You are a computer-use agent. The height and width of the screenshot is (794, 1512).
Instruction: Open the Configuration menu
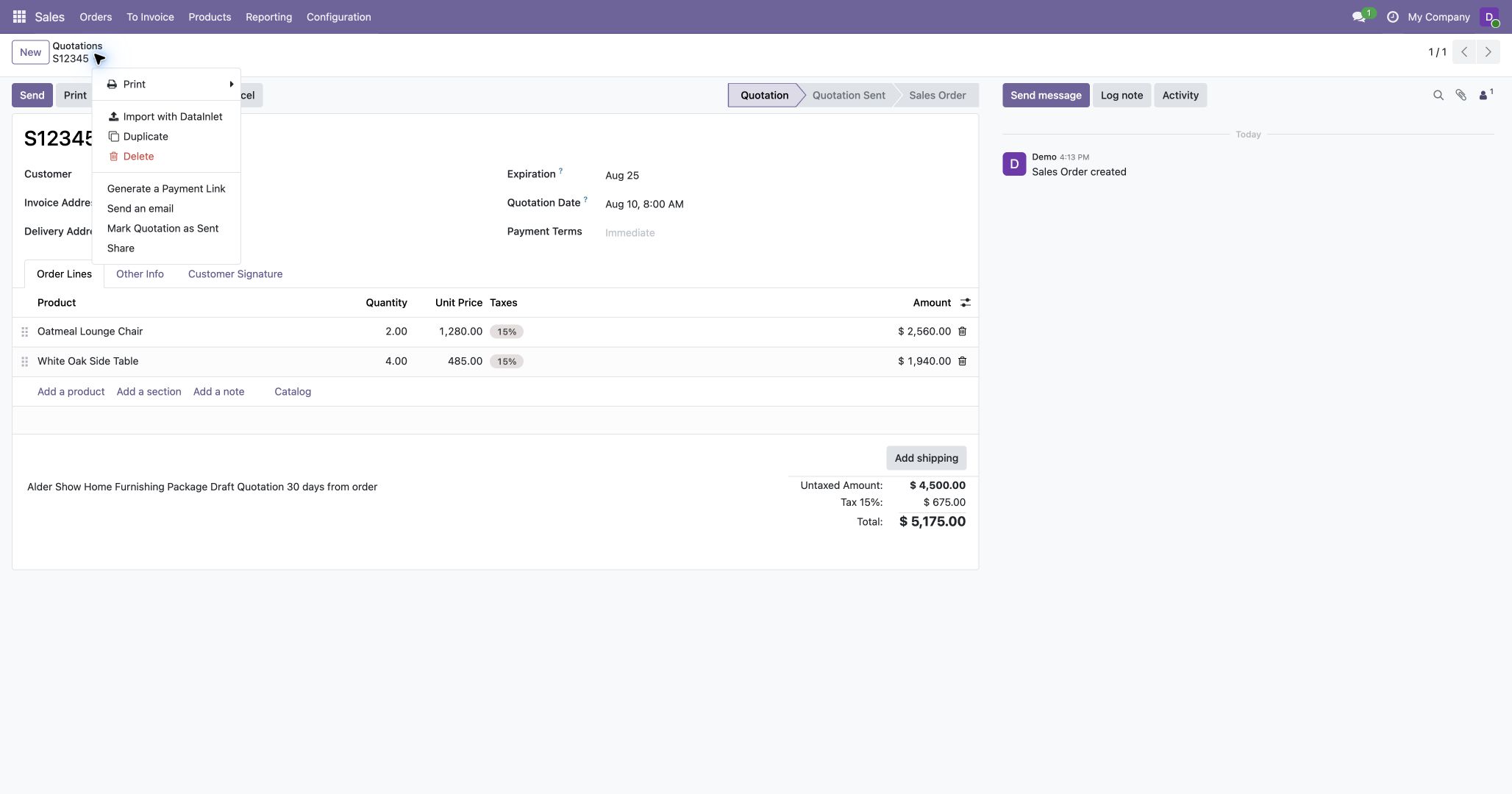tap(338, 16)
